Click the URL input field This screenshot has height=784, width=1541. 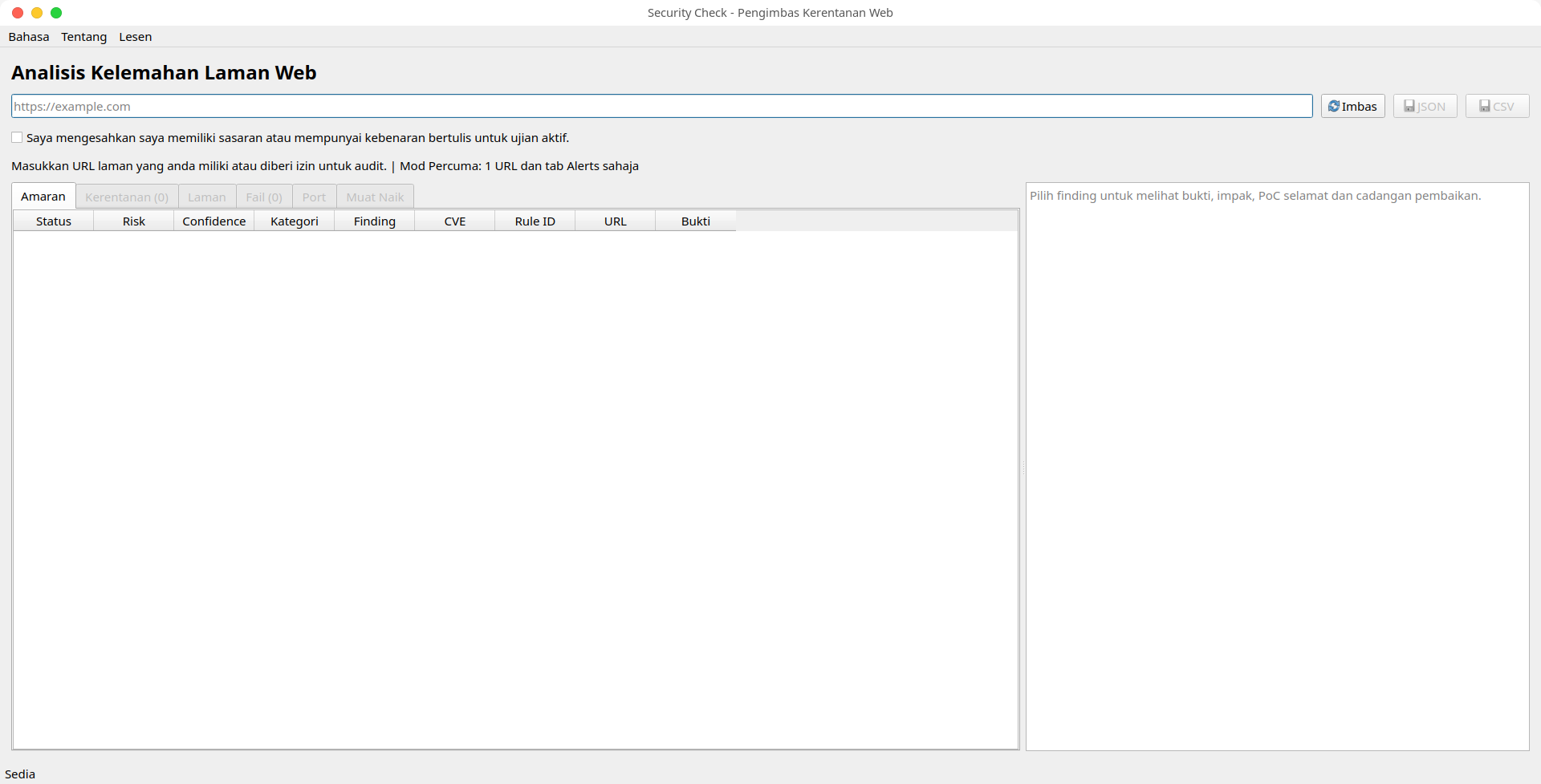pyautogui.click(x=662, y=106)
